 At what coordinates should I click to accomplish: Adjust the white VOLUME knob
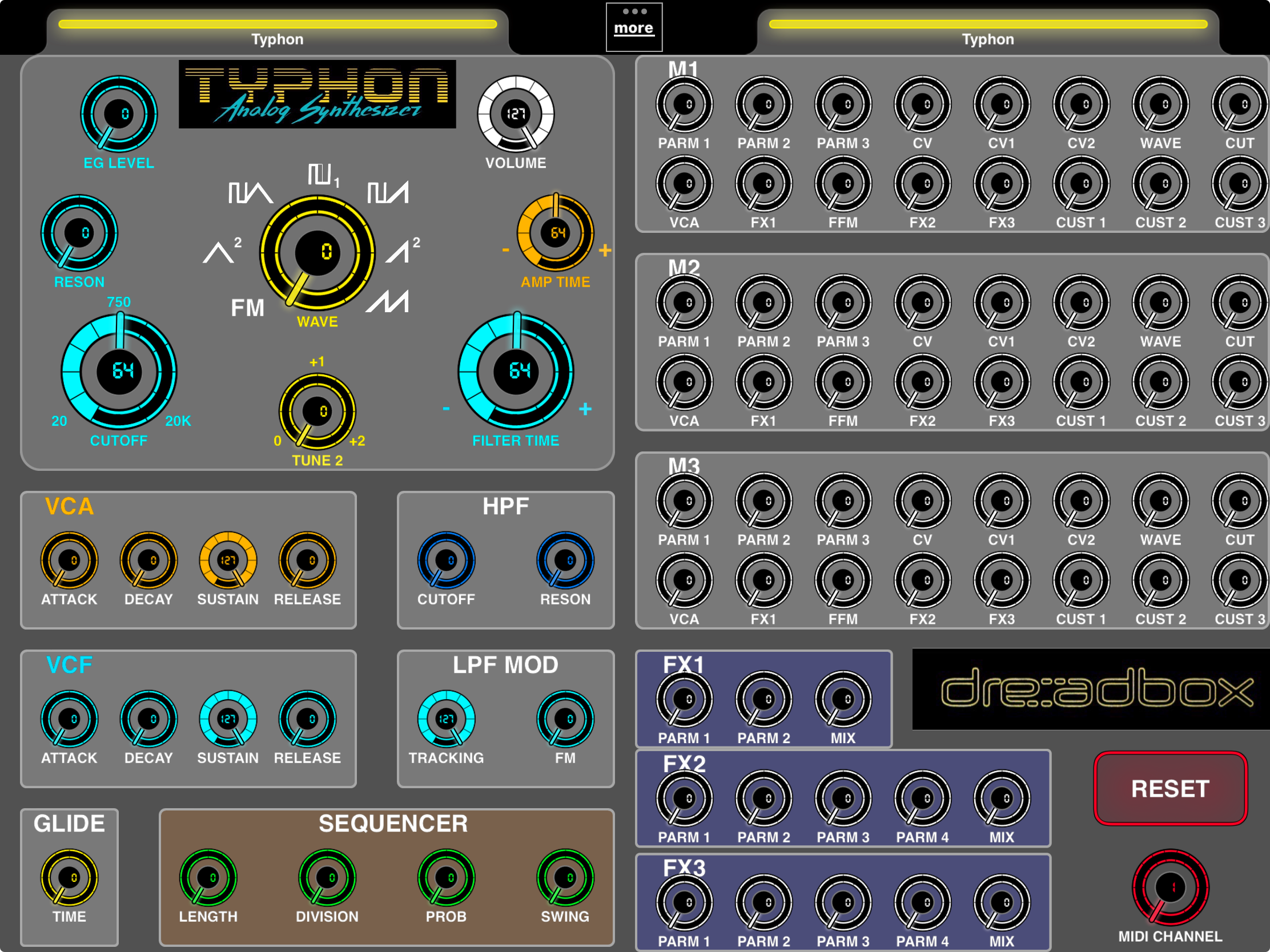[516, 114]
